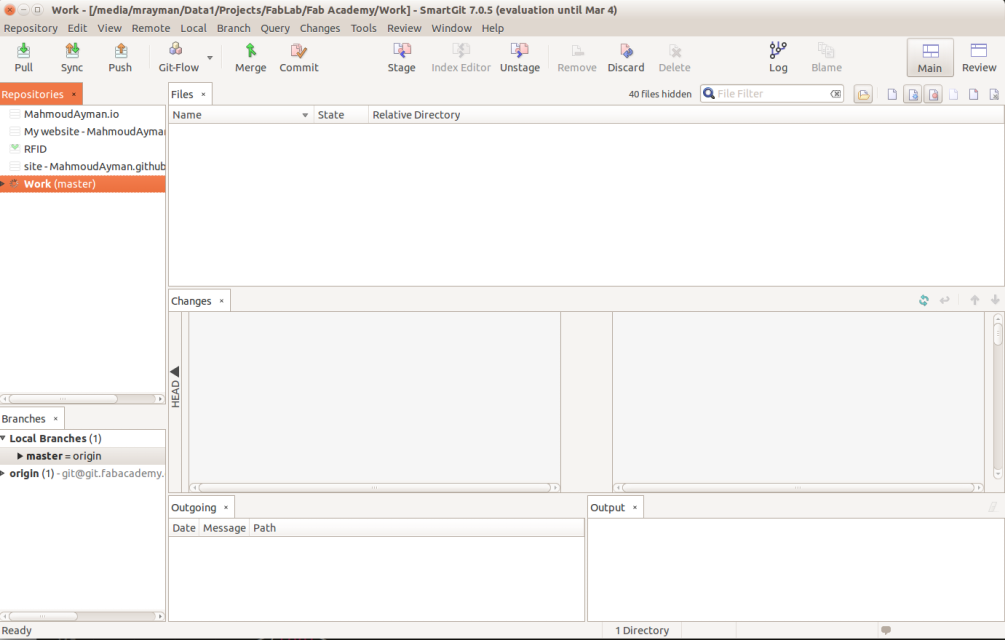
Task: Click the last file filter icon with x mark
Action: pos(994,94)
